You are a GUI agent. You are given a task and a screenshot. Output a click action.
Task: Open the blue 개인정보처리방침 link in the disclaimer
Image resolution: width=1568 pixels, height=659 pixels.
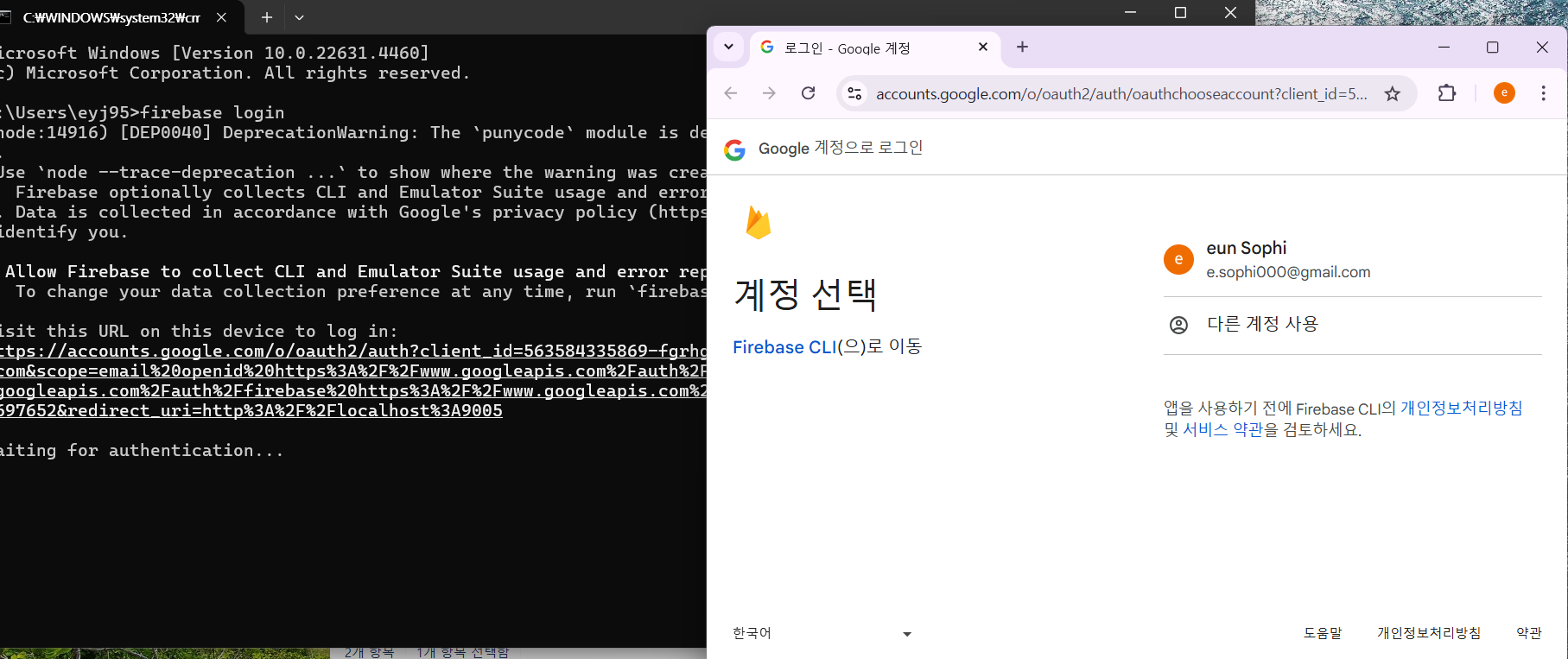tap(1461, 408)
